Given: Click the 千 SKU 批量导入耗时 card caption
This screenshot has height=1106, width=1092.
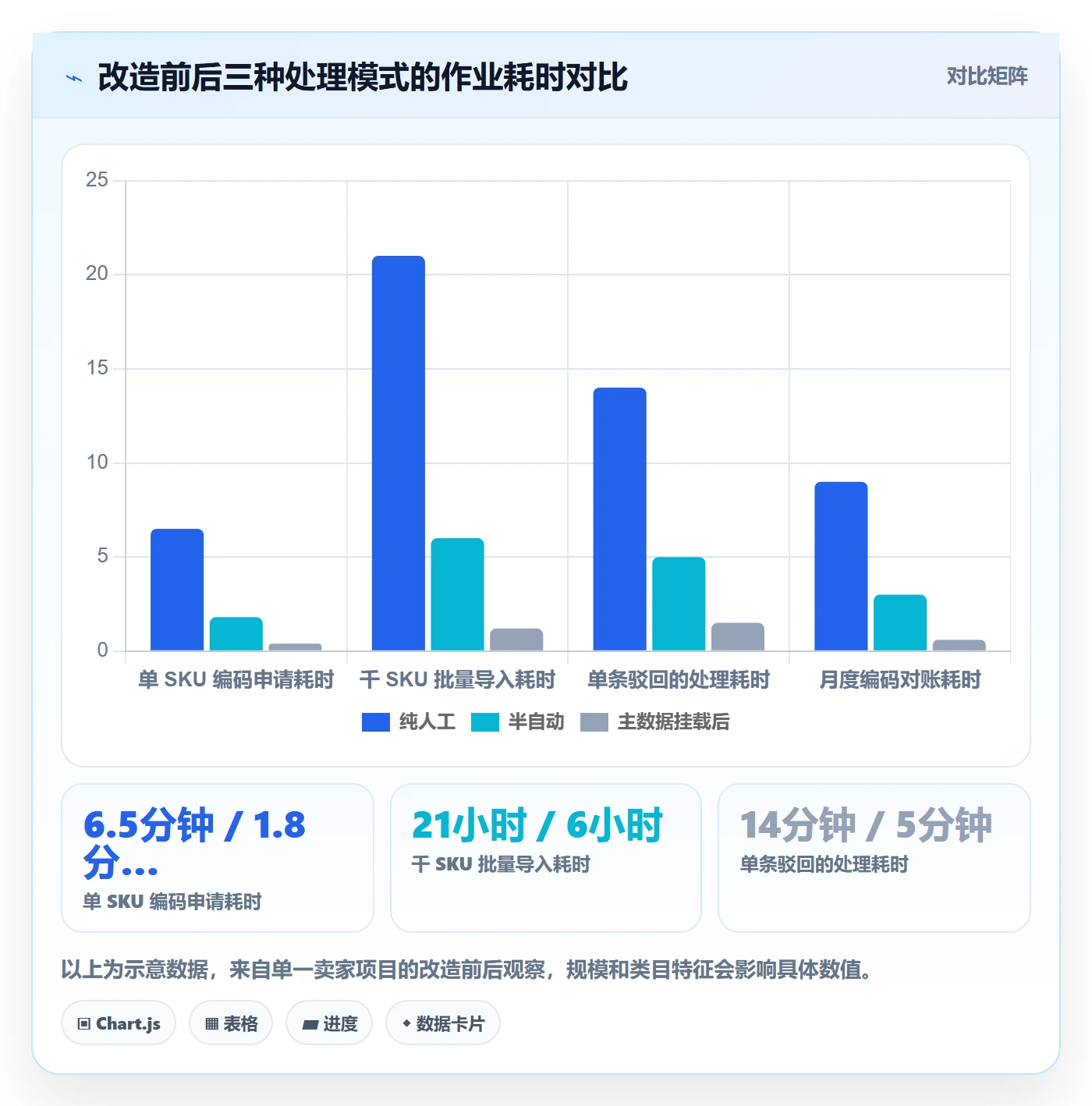Looking at the screenshot, I should pos(501,864).
